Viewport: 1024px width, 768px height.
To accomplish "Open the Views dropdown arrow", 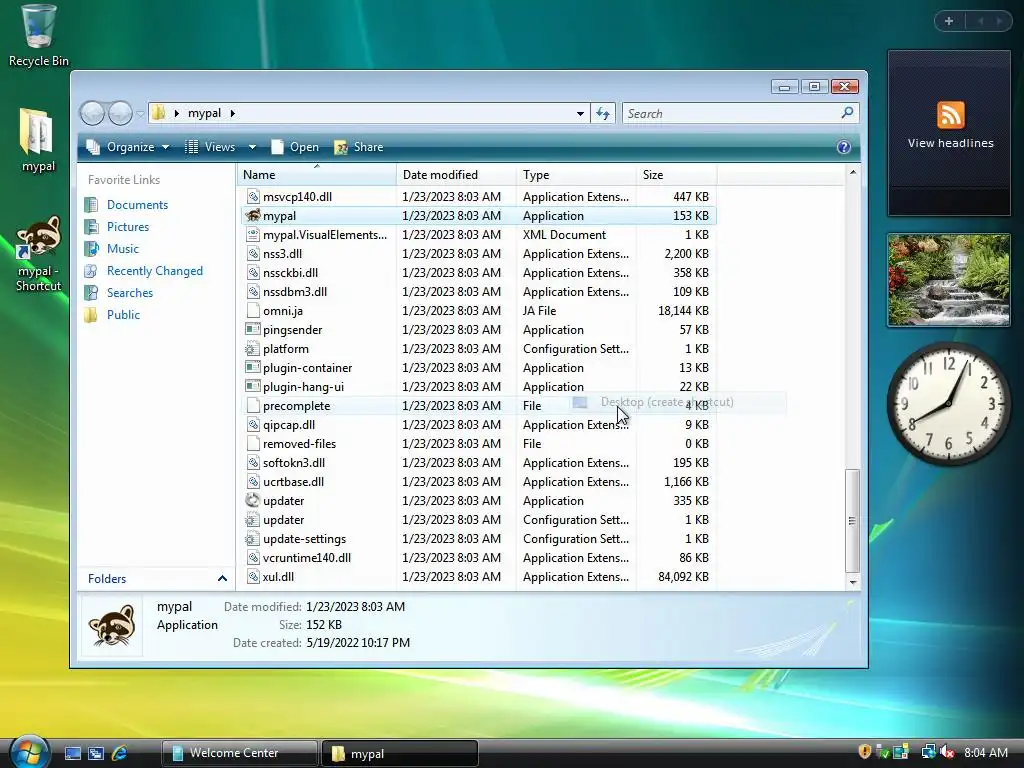I will click(x=252, y=148).
